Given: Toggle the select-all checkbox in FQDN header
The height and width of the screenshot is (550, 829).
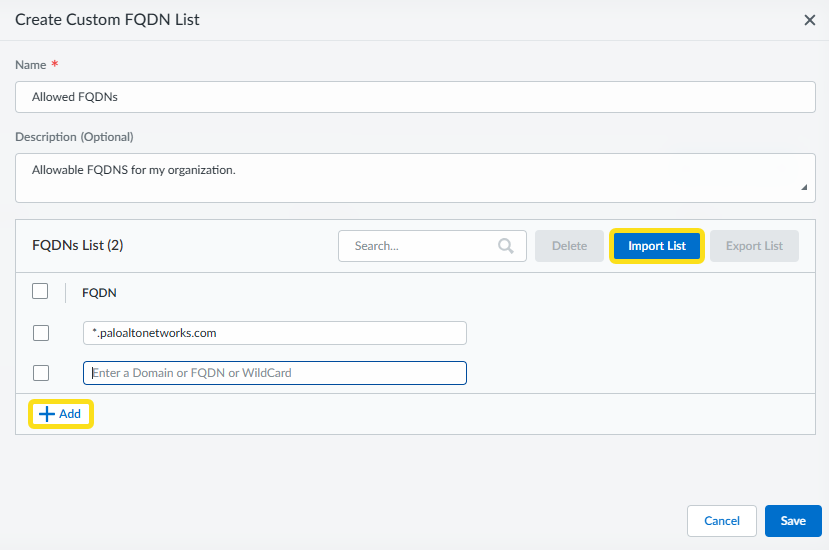Looking at the screenshot, I should coord(40,292).
